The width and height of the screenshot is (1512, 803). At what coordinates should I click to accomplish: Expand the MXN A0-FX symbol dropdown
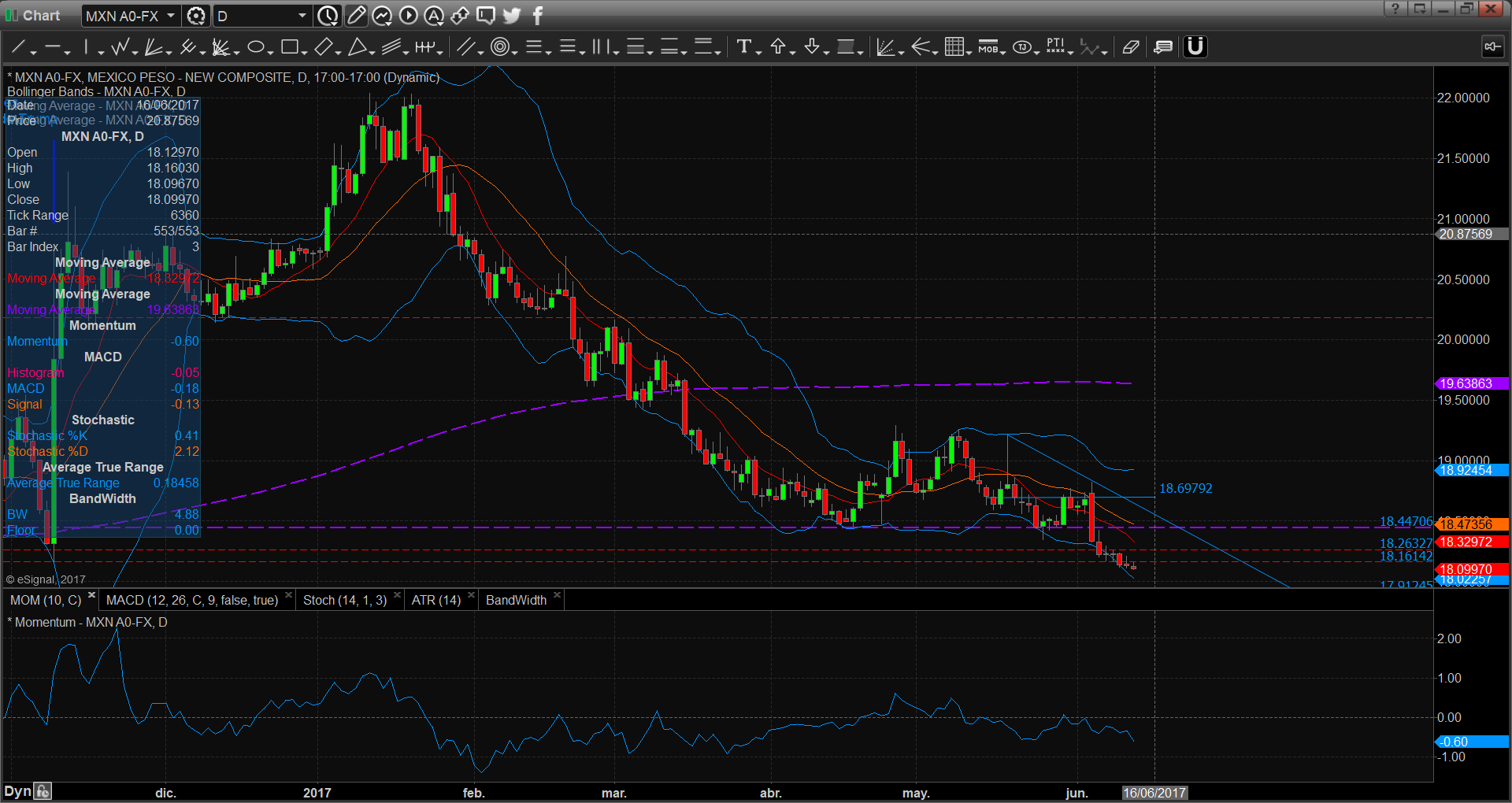coord(170,16)
